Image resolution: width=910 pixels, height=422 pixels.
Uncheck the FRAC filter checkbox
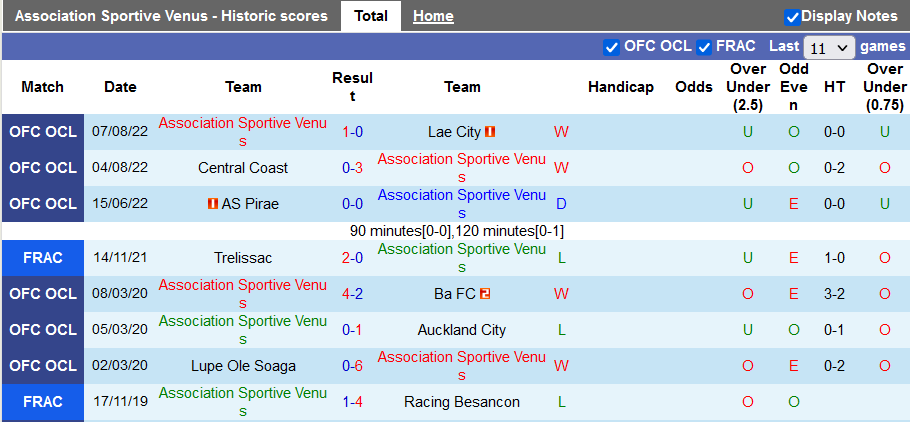click(x=704, y=47)
